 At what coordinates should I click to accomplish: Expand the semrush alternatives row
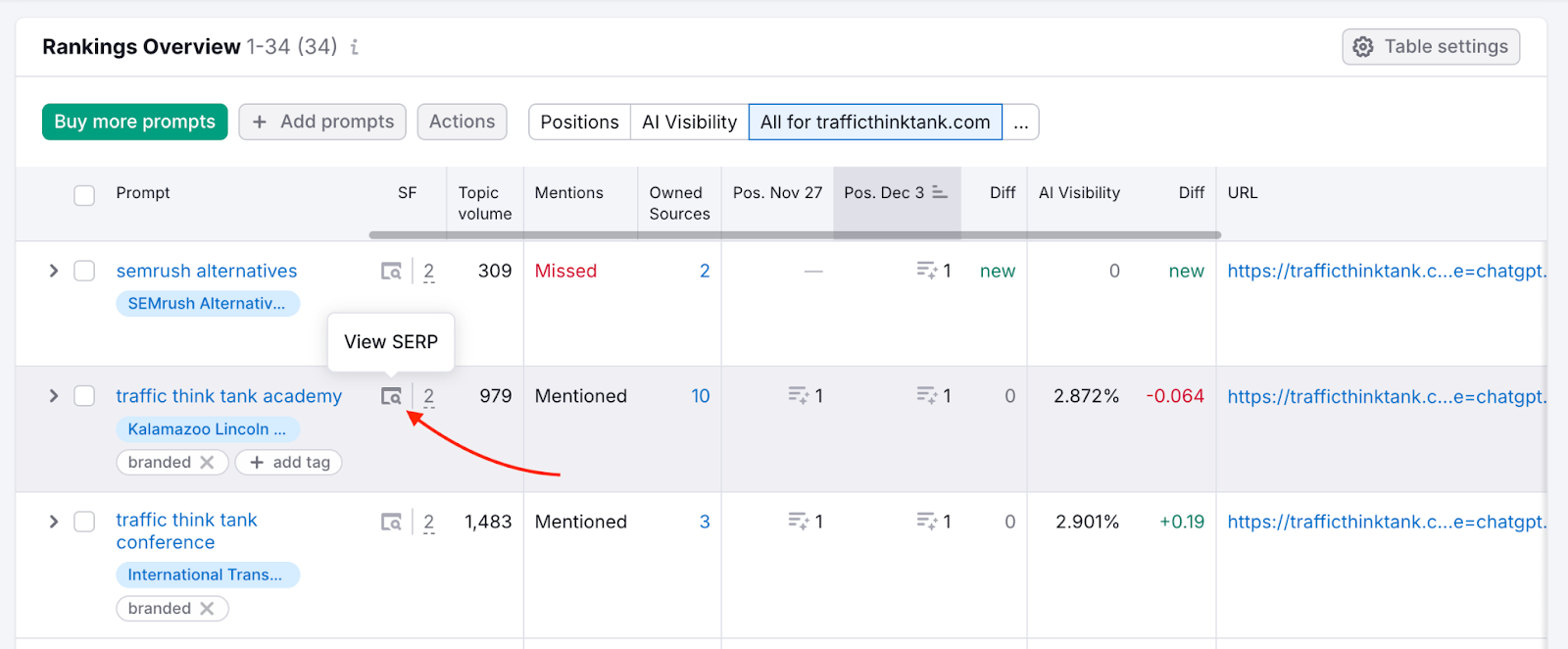tap(54, 272)
